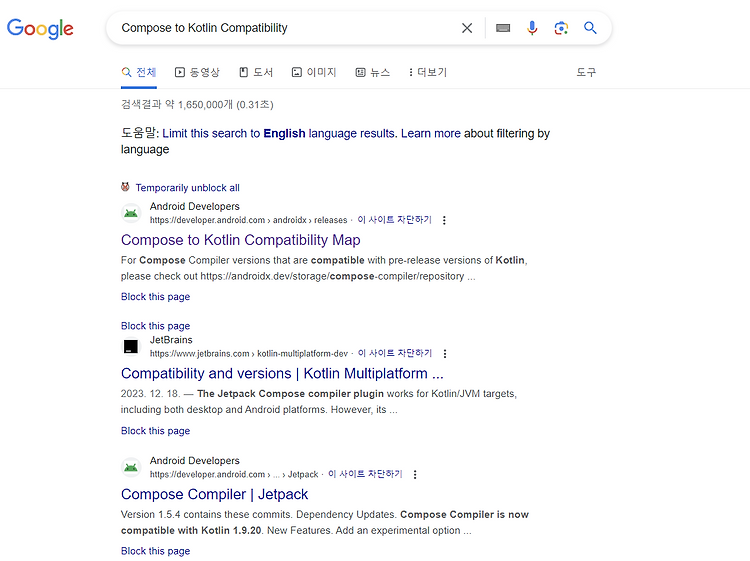Image resolution: width=750 pixels, height=561 pixels.
Task: Click Block this page under JetBrains snippet
Action: tap(155, 431)
